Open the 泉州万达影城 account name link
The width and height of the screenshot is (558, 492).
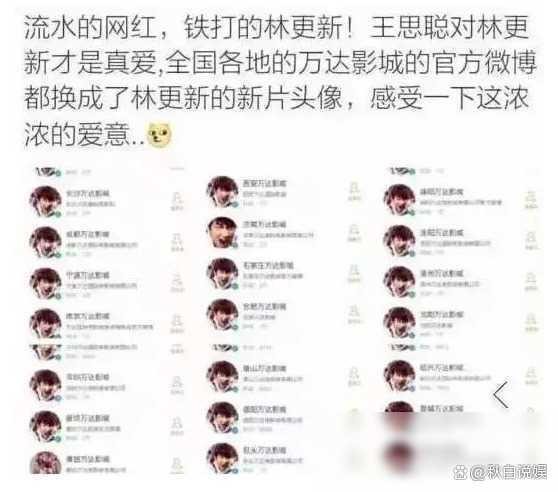click(x=442, y=274)
